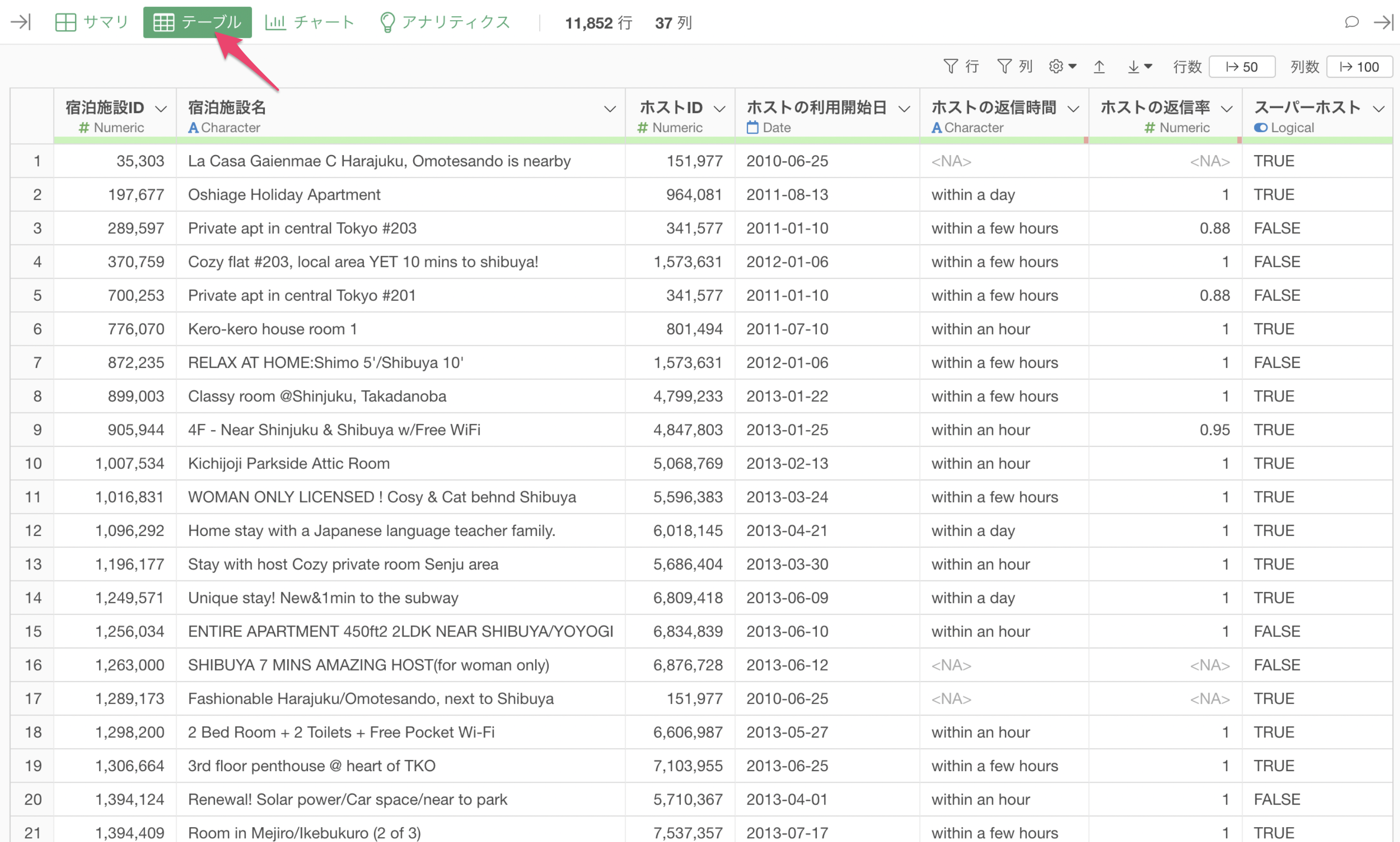Open the チャート (Chart) tab
Image resolution: width=1400 pixels, height=842 pixels.
[x=310, y=22]
